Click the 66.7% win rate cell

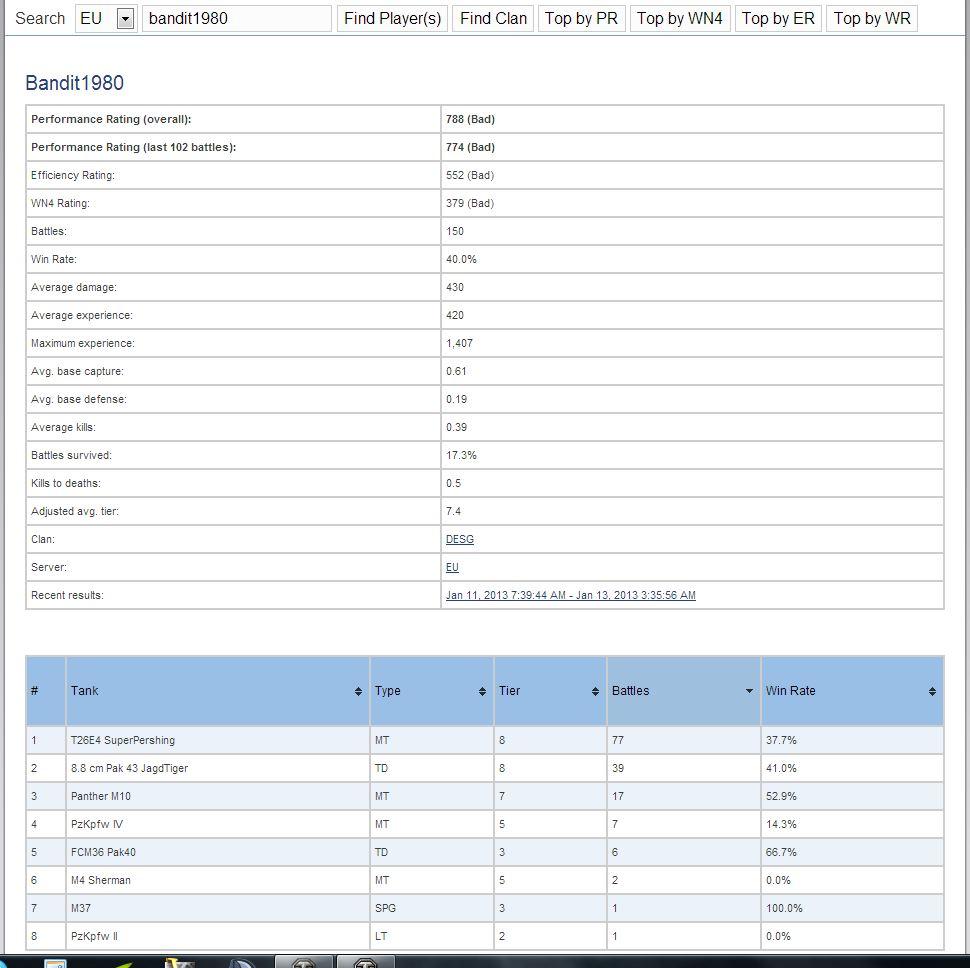[x=852, y=852]
